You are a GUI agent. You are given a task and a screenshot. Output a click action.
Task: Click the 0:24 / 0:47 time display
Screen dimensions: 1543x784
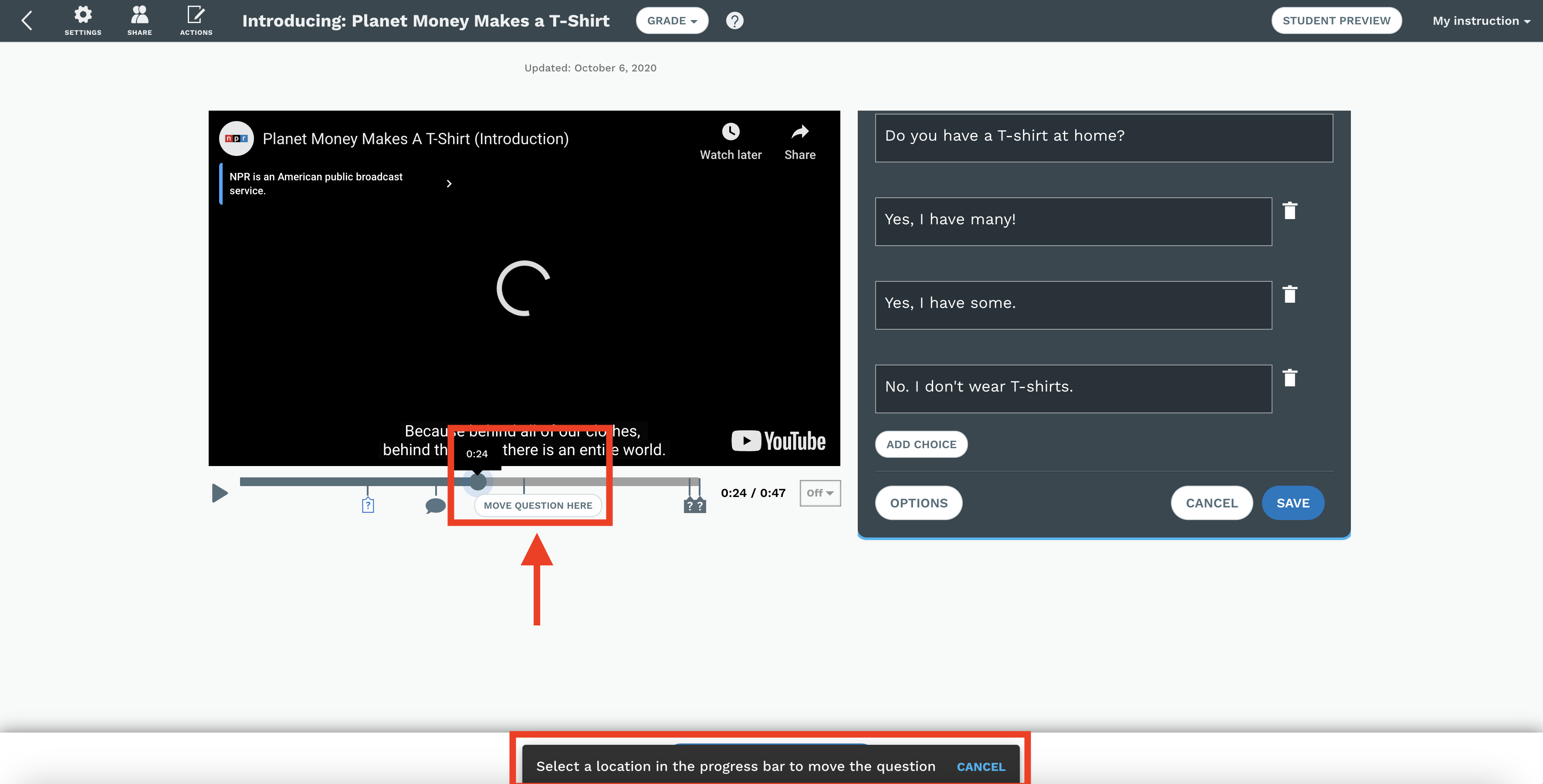click(753, 493)
